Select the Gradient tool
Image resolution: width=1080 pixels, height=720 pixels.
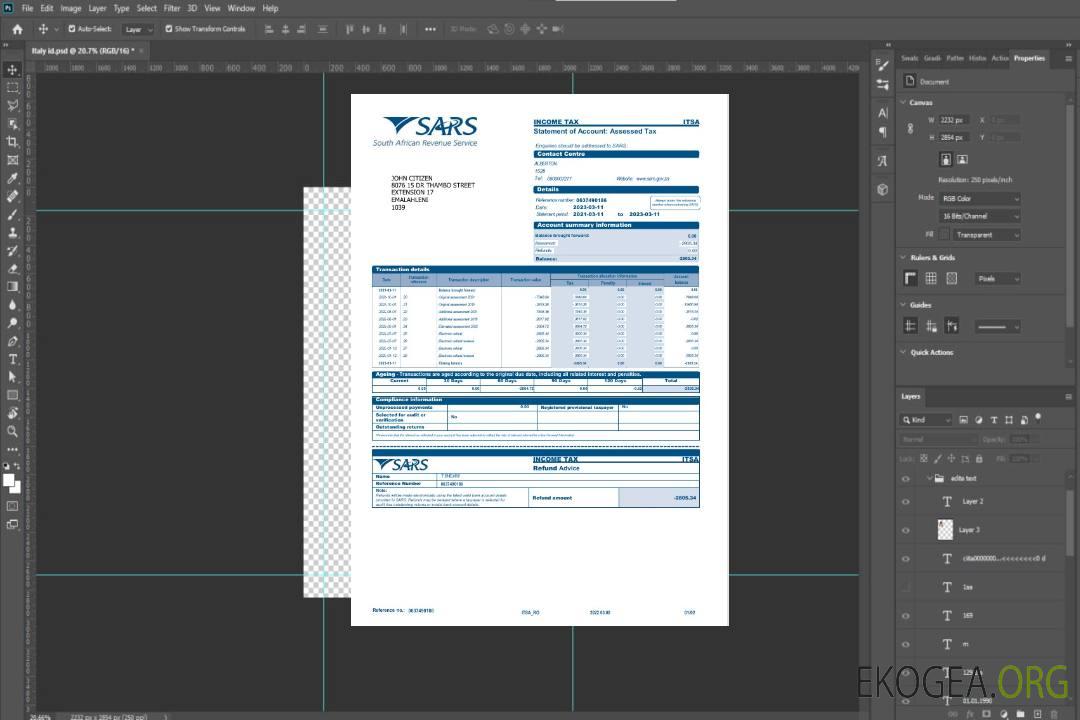(x=12, y=287)
